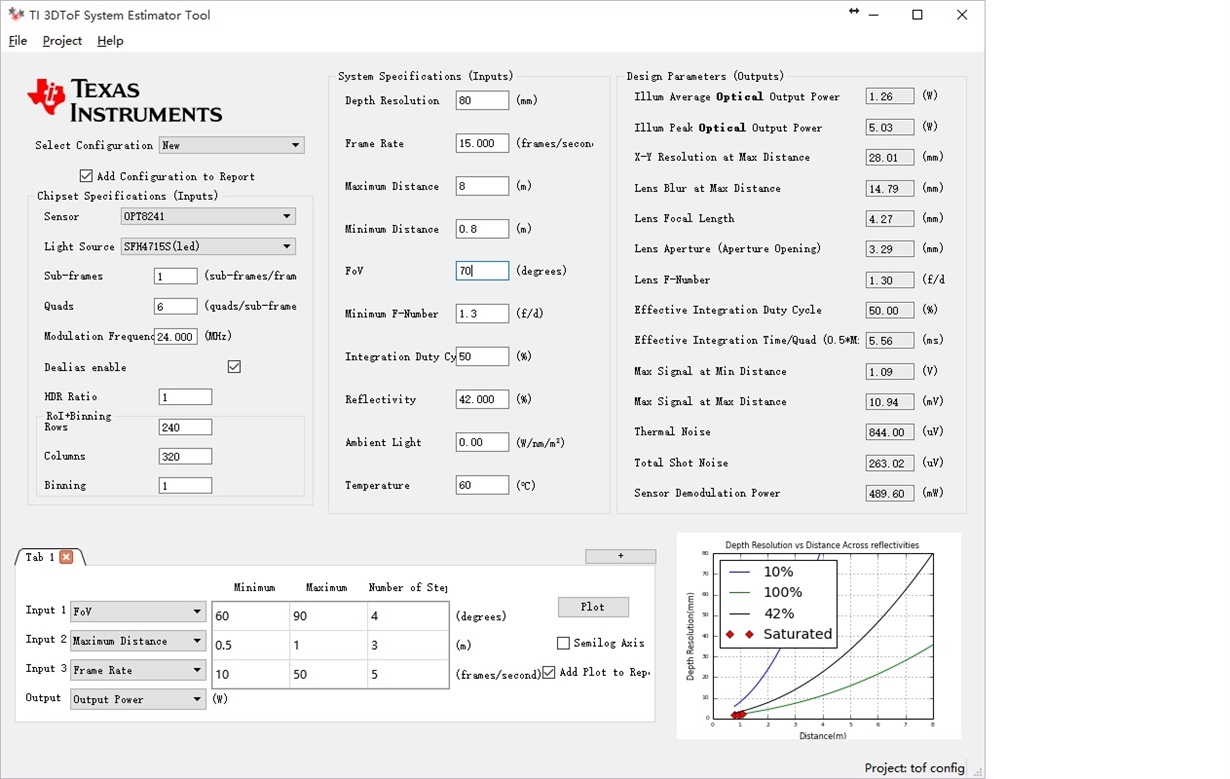
Task: Toggle Add Plot to Report checkbox
Action: tap(549, 672)
